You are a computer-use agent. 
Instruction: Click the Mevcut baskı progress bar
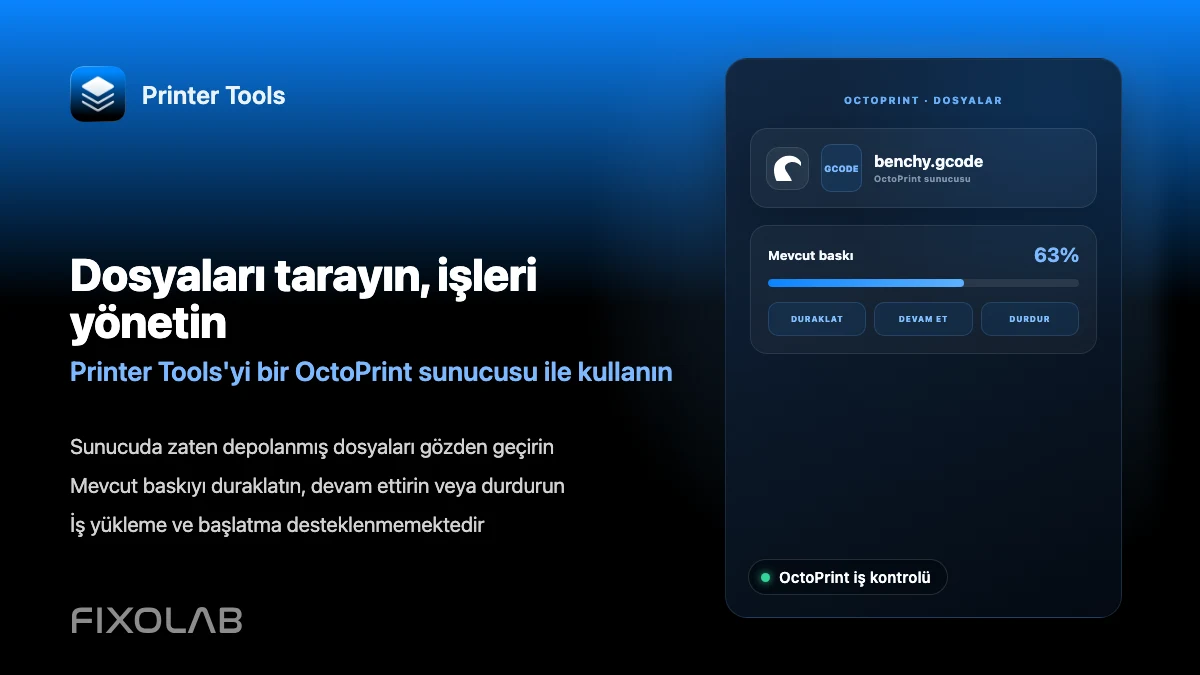point(923,283)
